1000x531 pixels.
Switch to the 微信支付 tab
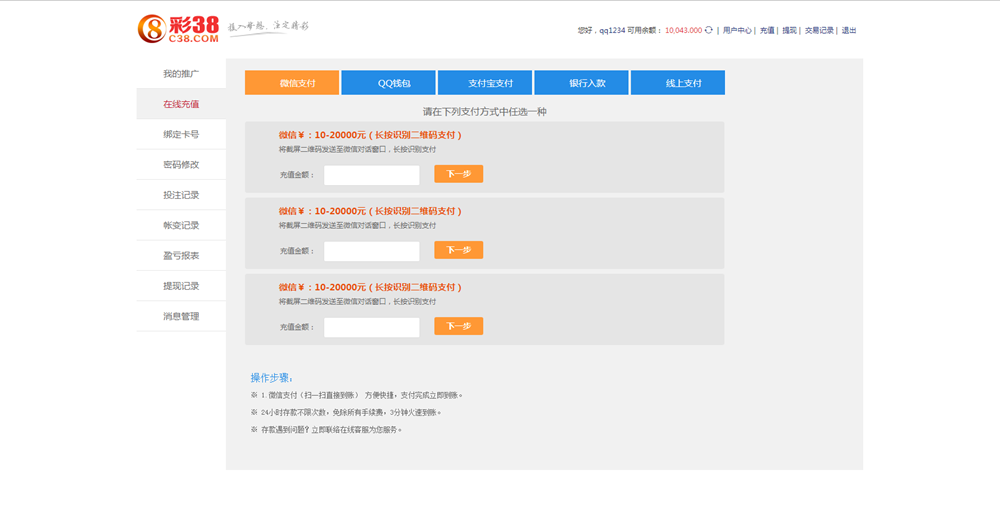pos(292,83)
